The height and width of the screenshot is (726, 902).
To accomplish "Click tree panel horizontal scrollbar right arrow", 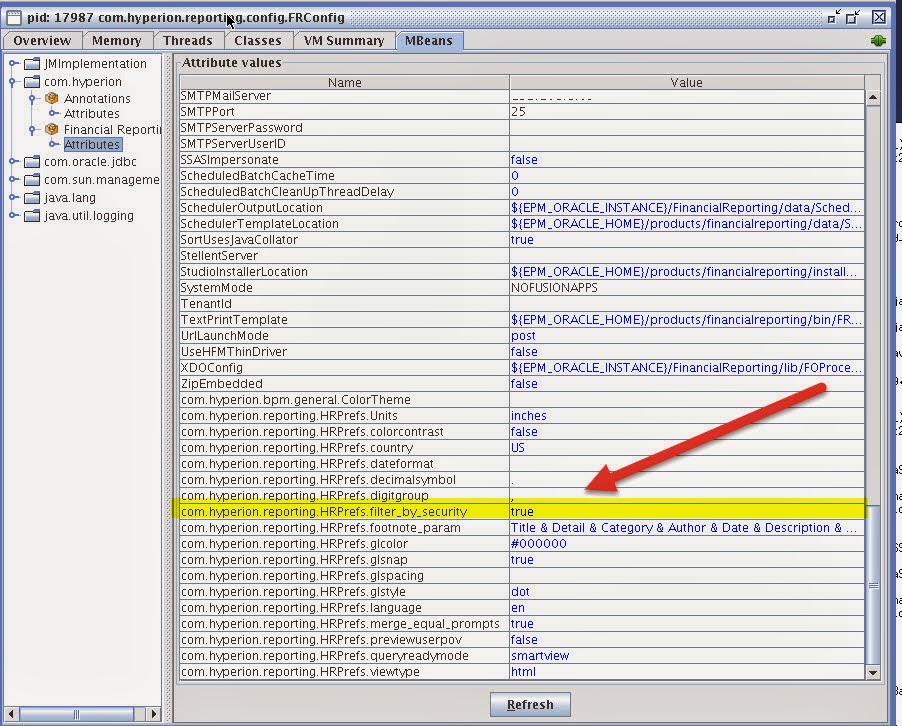I will pyautogui.click(x=153, y=714).
